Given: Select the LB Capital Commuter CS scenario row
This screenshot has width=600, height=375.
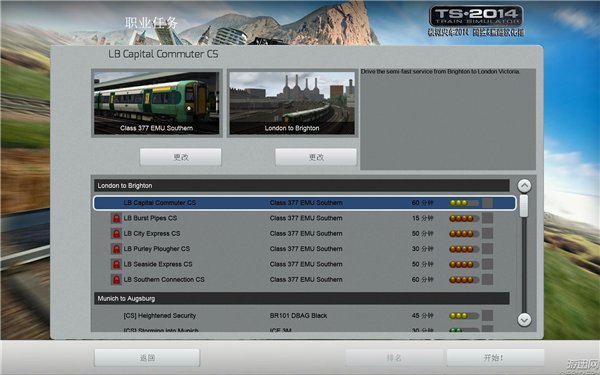Looking at the screenshot, I should [305, 203].
